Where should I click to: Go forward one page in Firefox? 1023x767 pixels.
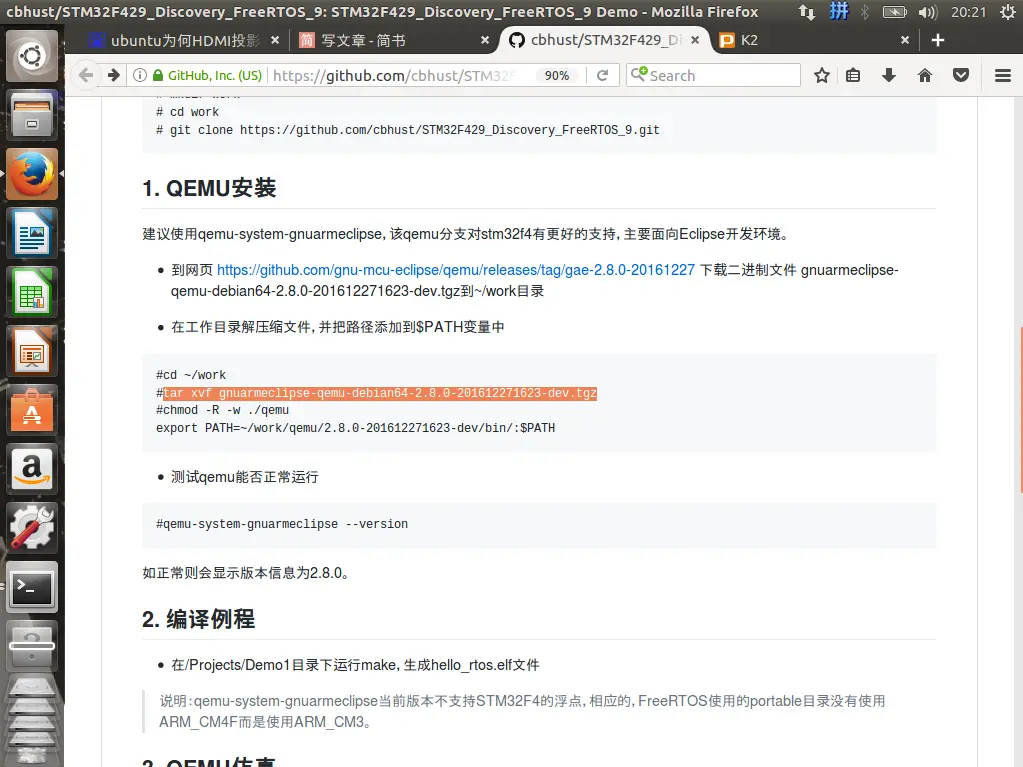pos(114,76)
